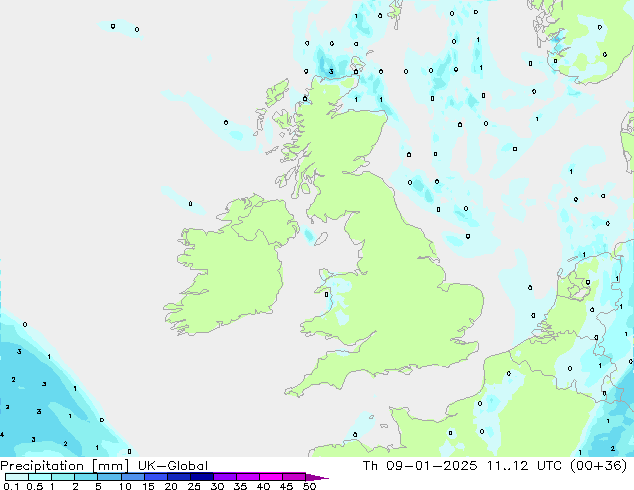The width and height of the screenshot is (634, 490).
Task: Click the '45' legend scale value
Action: coord(286,486)
